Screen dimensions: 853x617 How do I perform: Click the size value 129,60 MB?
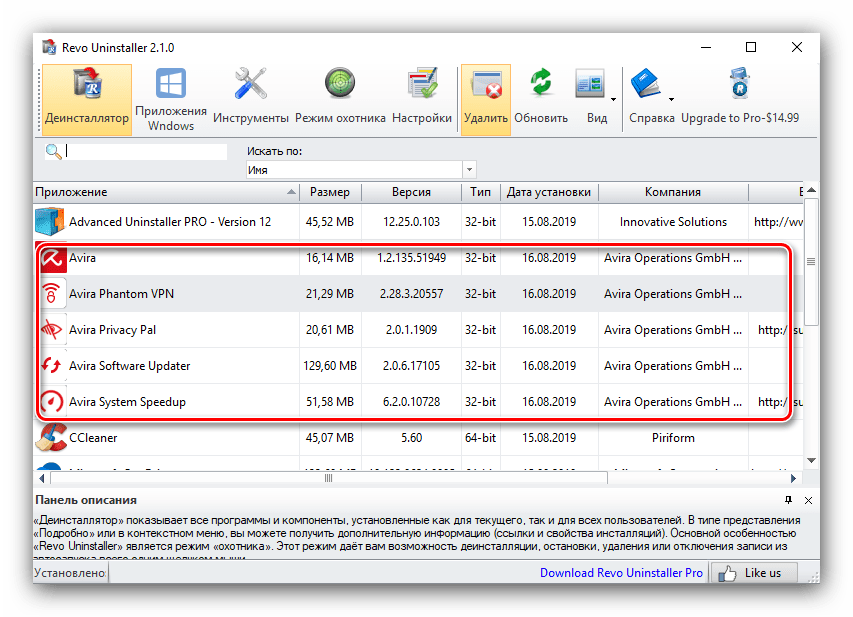point(330,366)
